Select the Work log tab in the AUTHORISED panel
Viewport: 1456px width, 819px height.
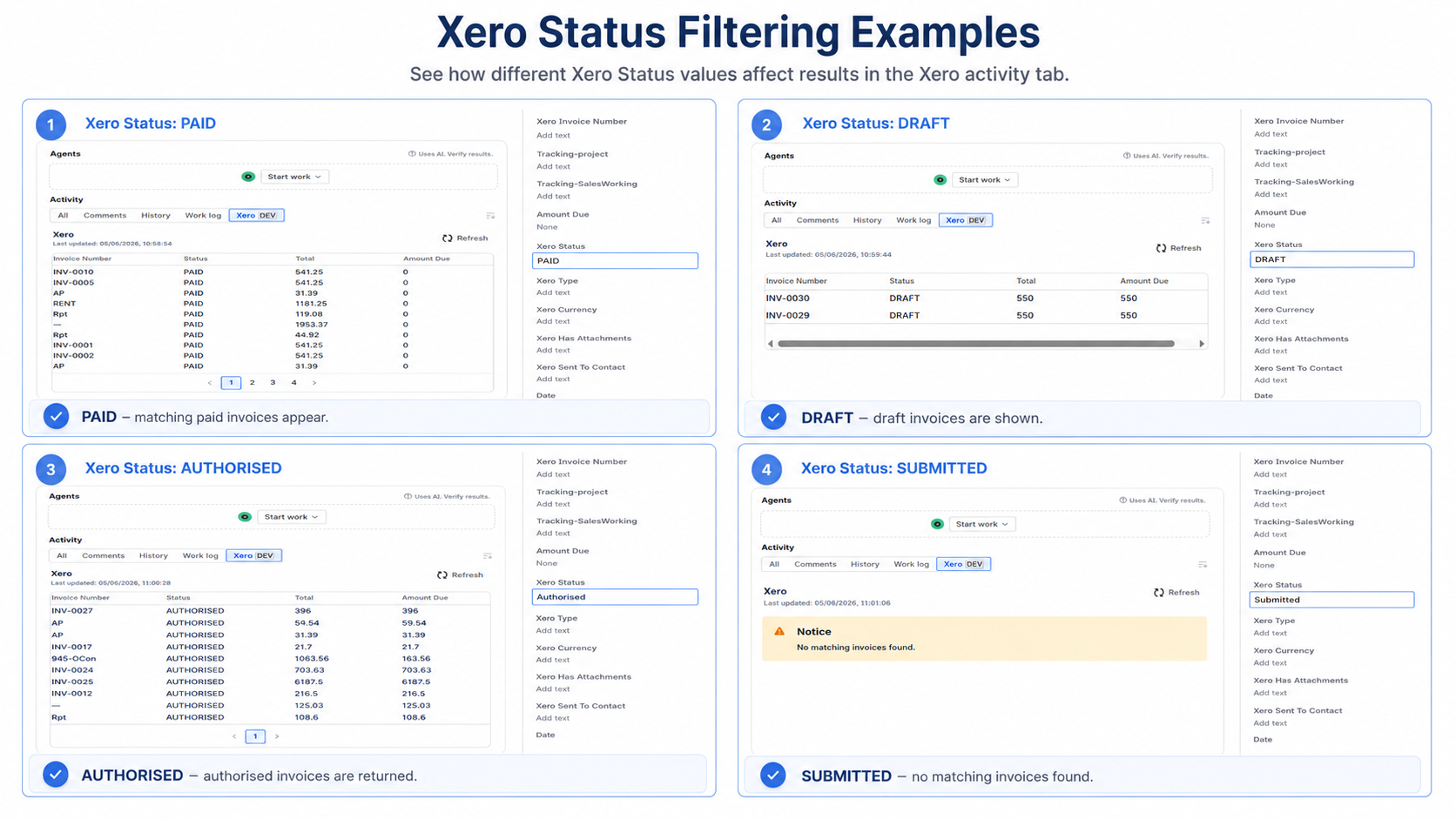coord(200,556)
